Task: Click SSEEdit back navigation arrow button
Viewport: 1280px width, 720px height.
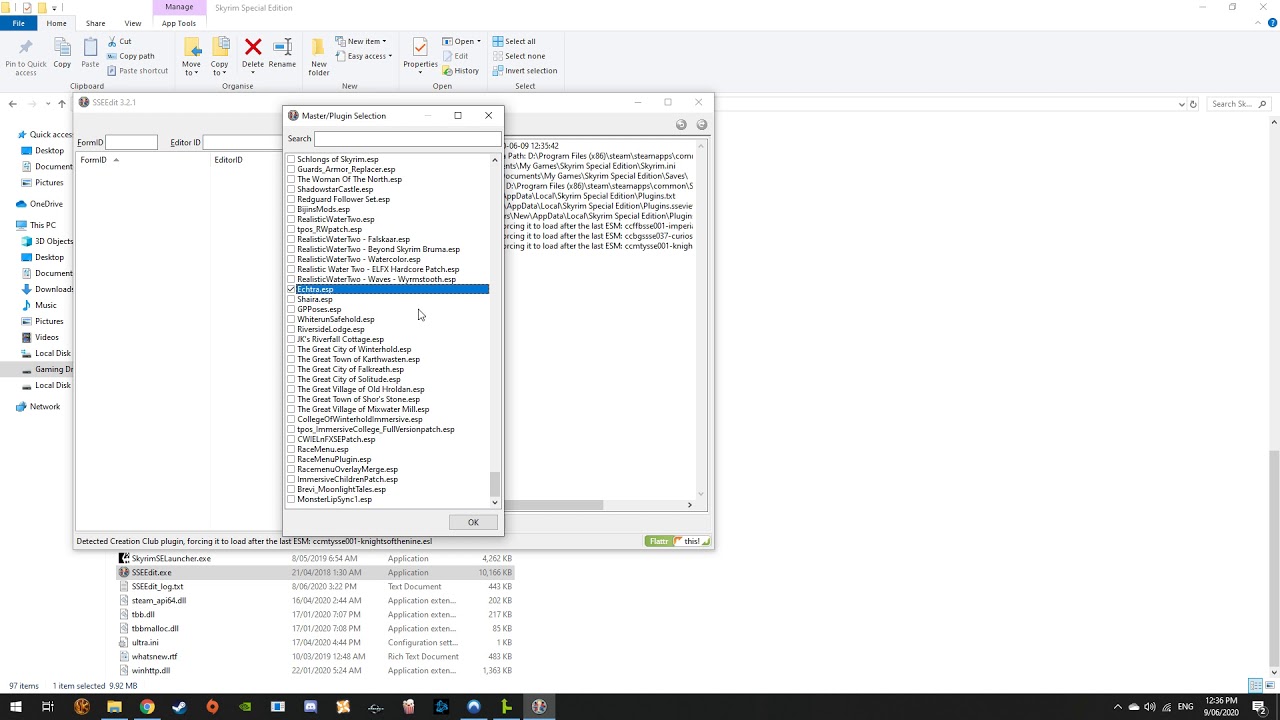Action: coord(681,125)
